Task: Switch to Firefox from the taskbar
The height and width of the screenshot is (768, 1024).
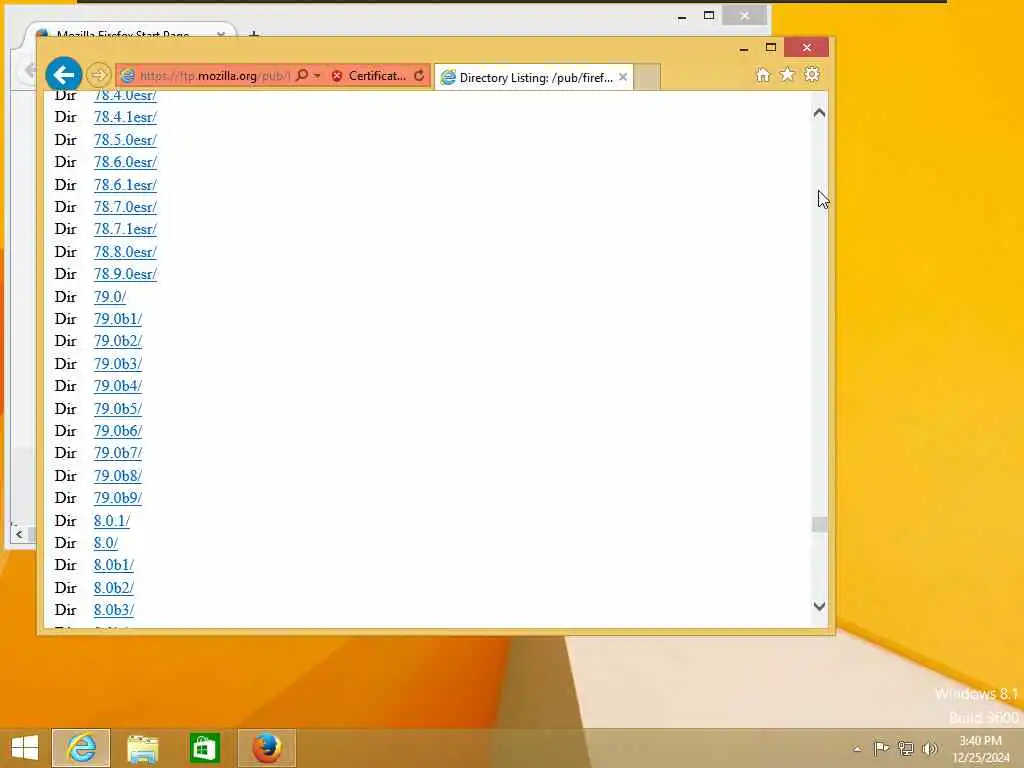Action: 266,748
